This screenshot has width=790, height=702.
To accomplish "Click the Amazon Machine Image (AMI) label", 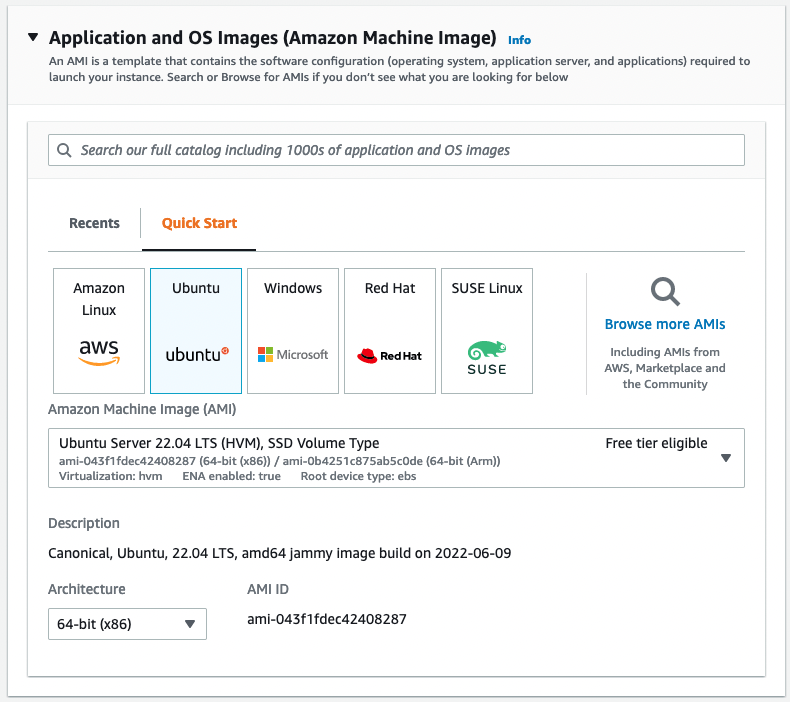I will pos(142,409).
